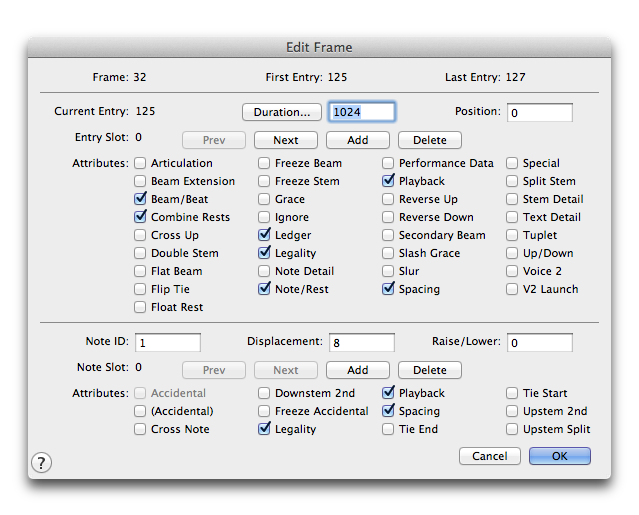Add a new entry slot
The height and width of the screenshot is (515, 639).
coord(357,140)
